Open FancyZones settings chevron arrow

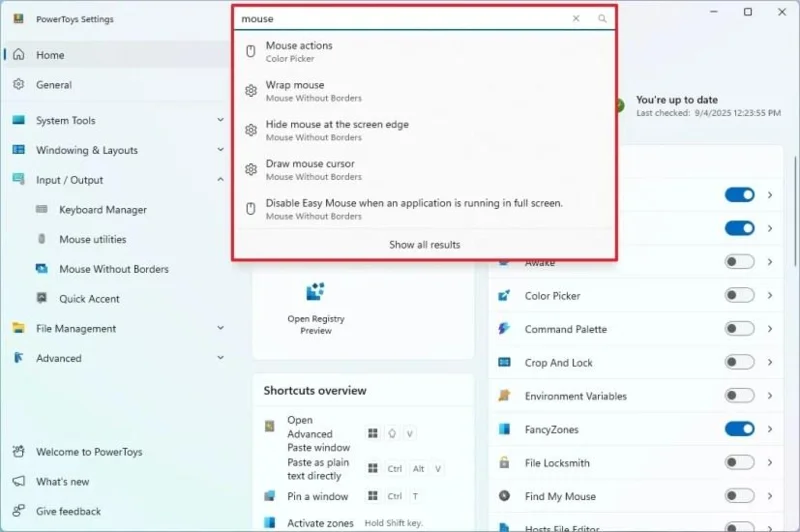[770, 429]
